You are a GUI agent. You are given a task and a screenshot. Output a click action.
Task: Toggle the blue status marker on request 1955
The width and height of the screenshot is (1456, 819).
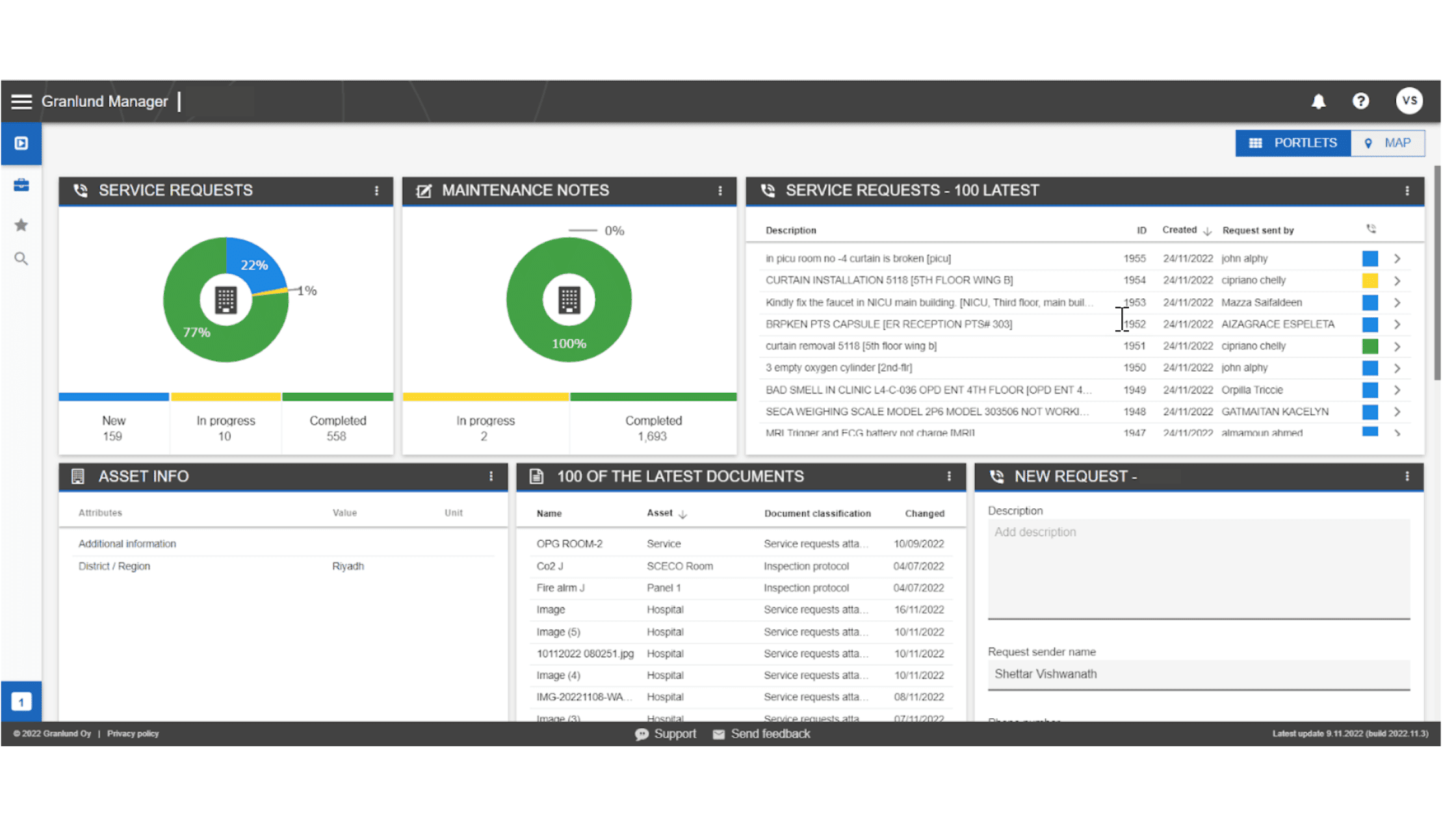click(1370, 258)
